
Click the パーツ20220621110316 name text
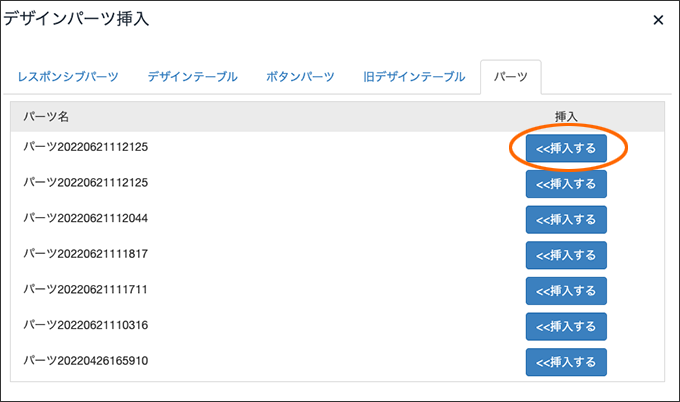pos(85,325)
